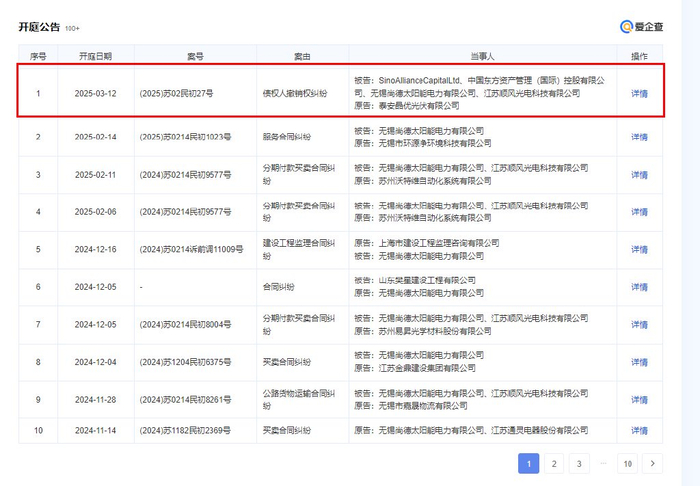Select case number (2025)苏02民初27号

(x=176, y=94)
